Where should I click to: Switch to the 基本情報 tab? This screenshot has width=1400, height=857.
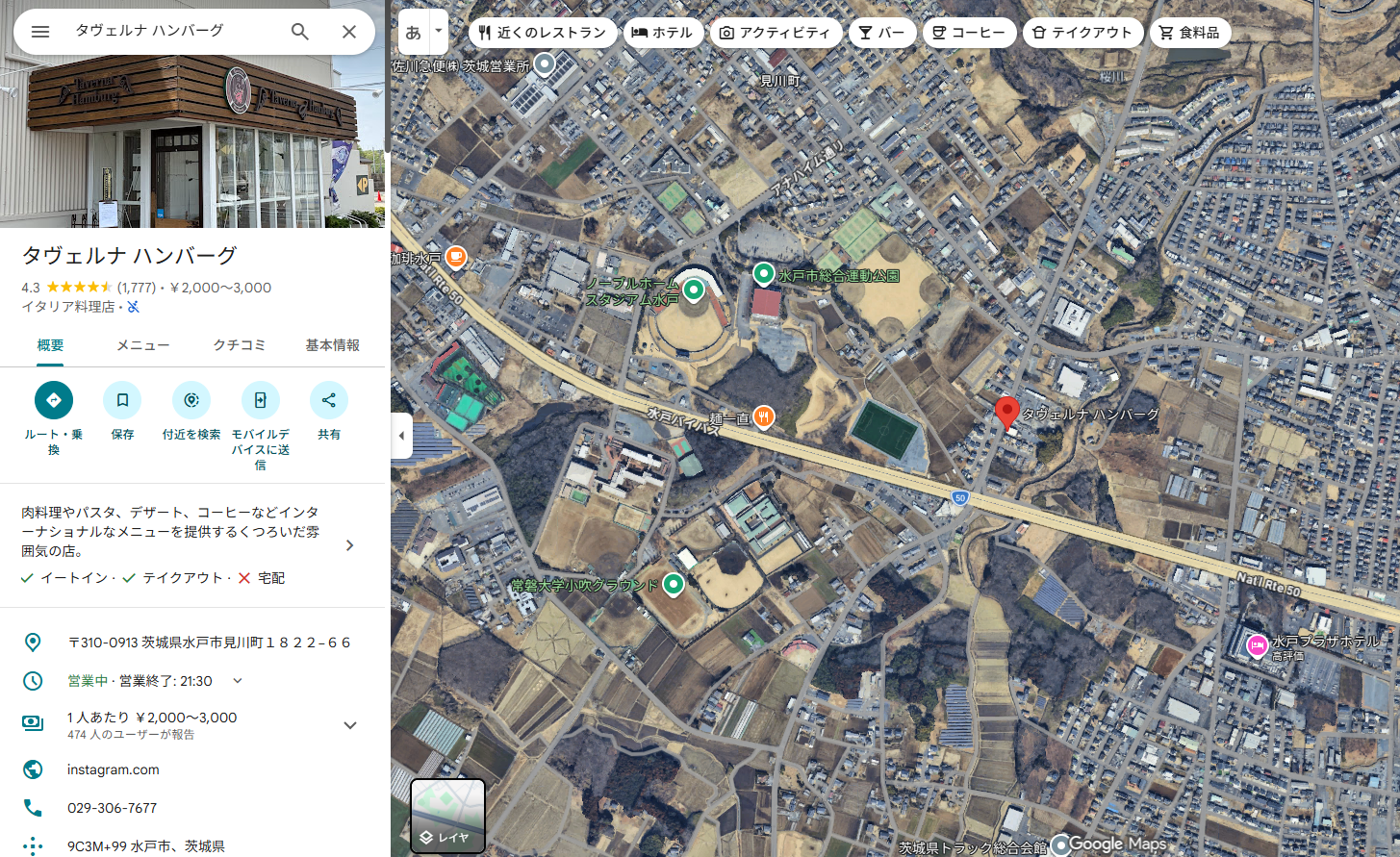(x=333, y=345)
